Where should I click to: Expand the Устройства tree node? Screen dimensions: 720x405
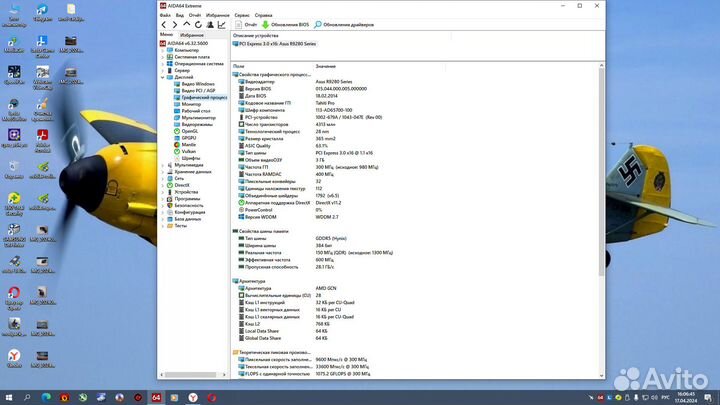pos(163,192)
